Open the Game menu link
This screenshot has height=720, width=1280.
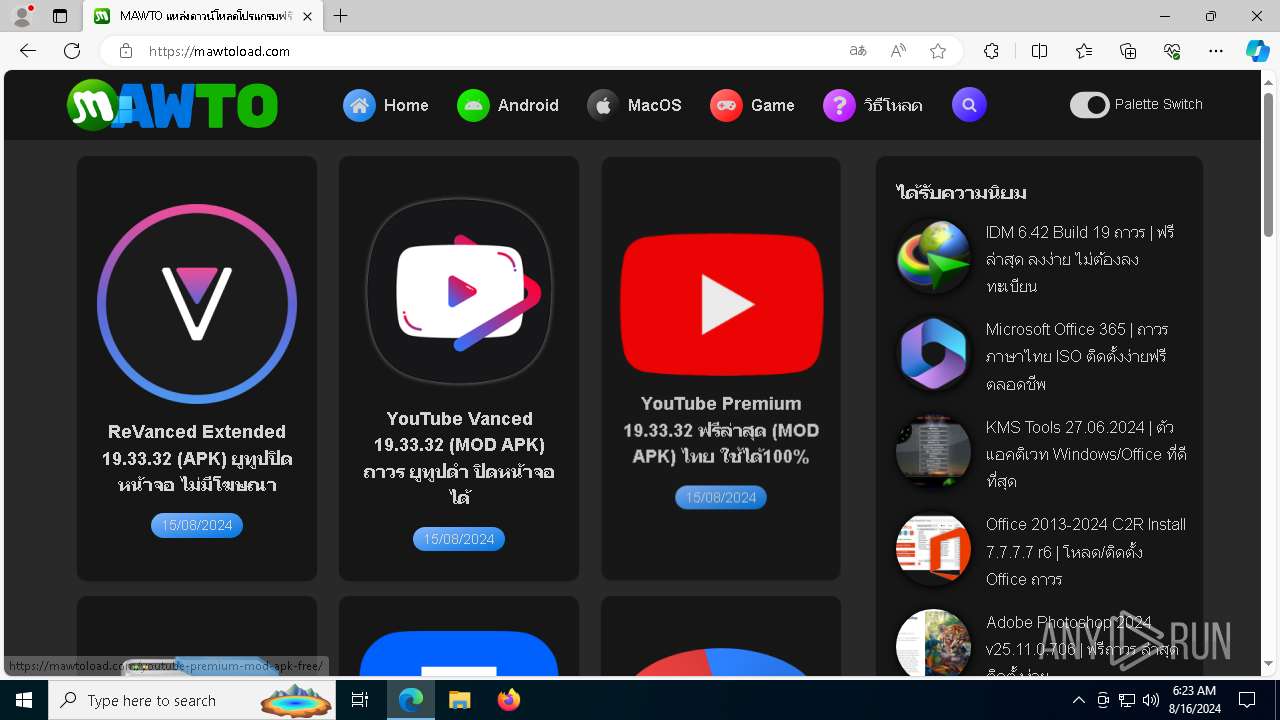point(773,105)
